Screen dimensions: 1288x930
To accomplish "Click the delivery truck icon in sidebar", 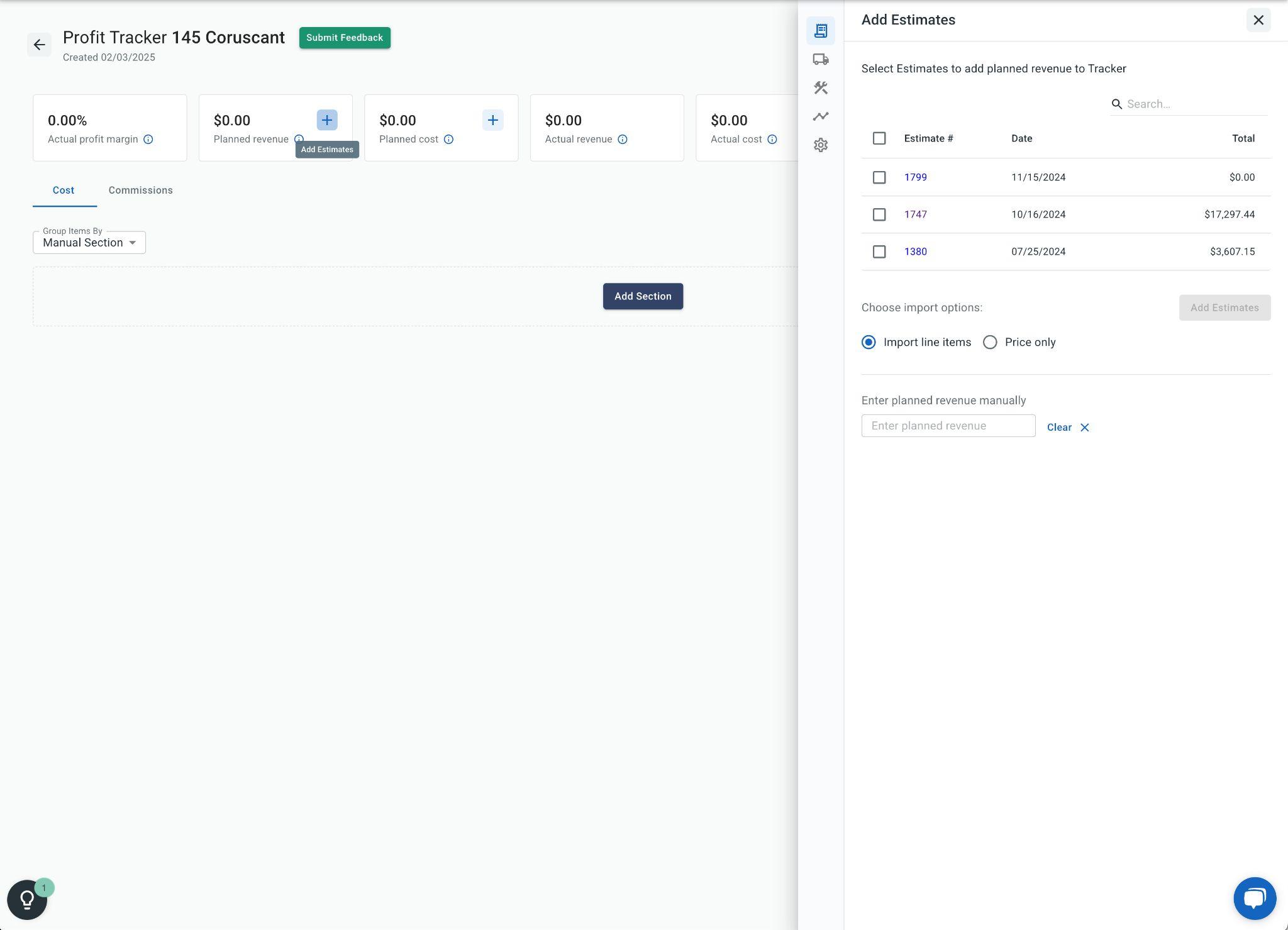I will click(820, 59).
